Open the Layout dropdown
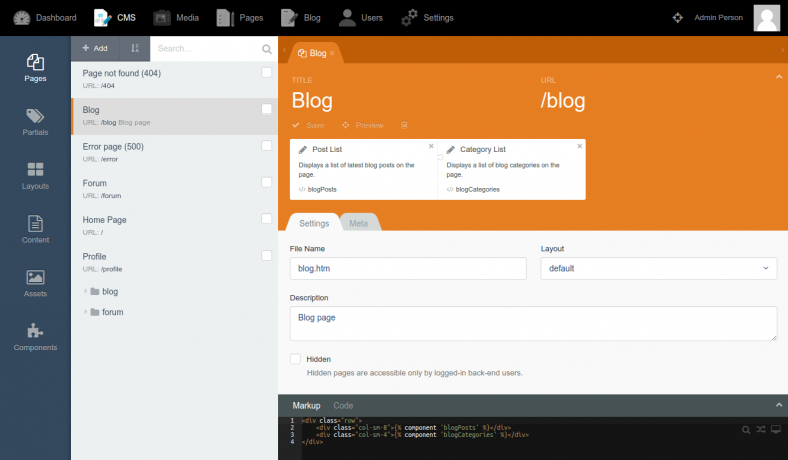The height and width of the screenshot is (460, 788). point(658,268)
